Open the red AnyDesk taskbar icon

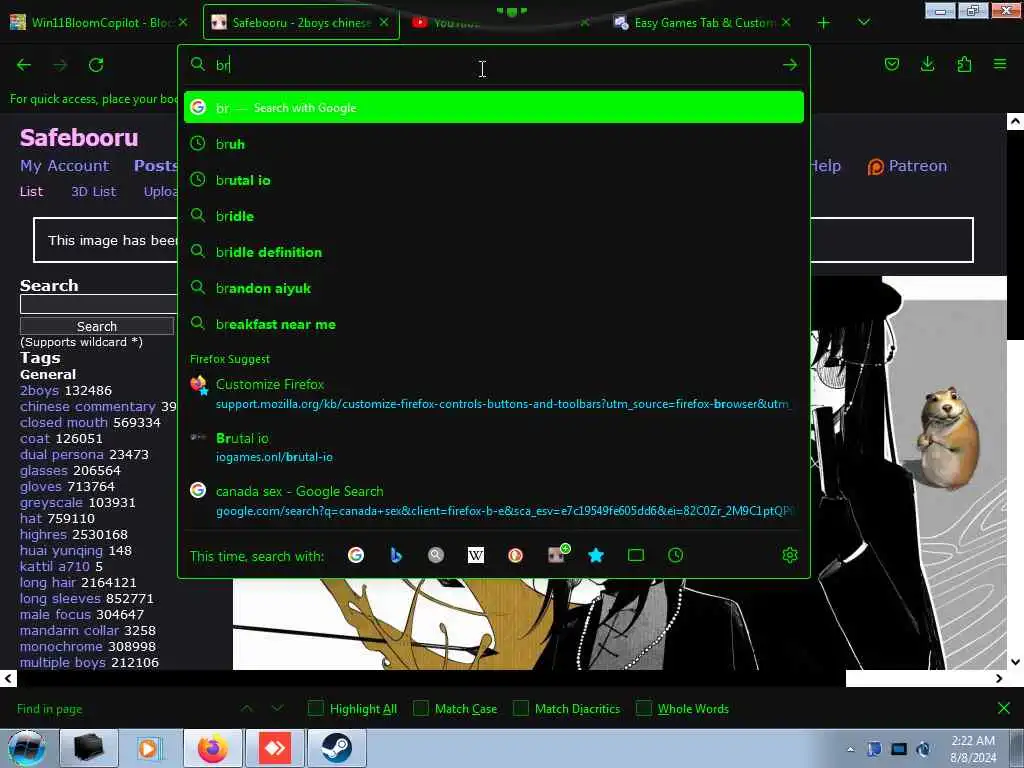tap(275, 748)
